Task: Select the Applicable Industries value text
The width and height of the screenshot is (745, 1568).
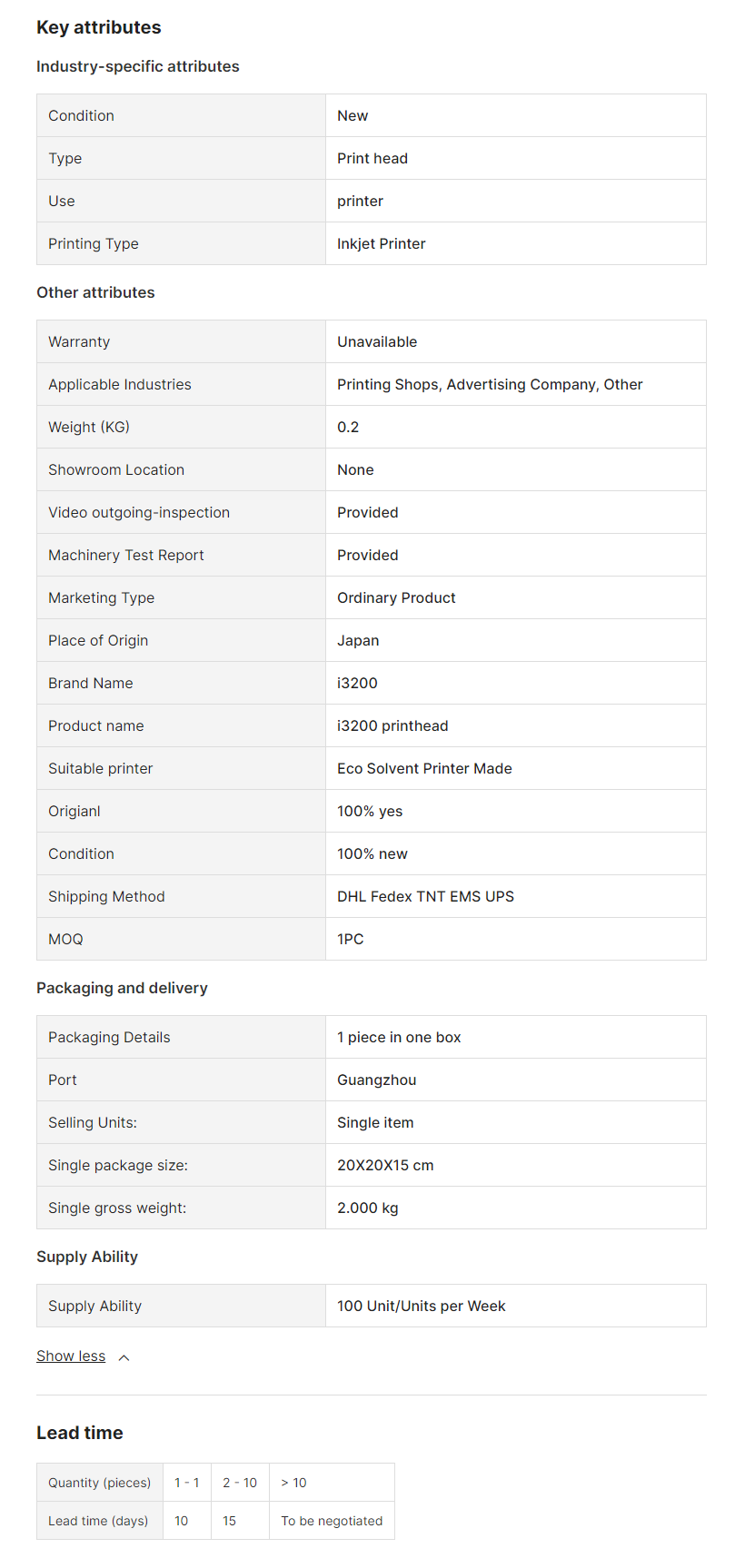Action: point(490,384)
